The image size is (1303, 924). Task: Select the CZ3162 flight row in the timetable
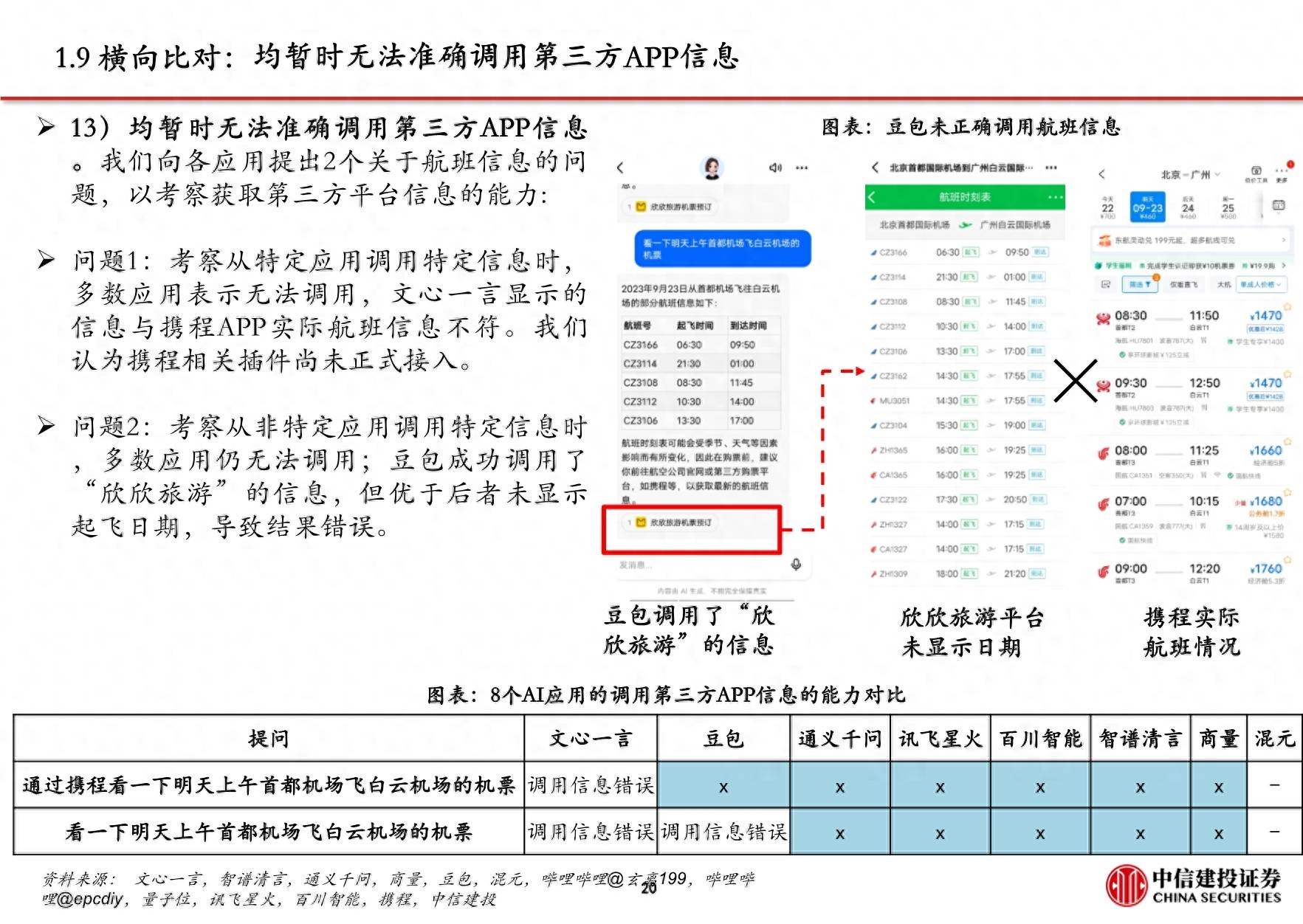point(966,376)
